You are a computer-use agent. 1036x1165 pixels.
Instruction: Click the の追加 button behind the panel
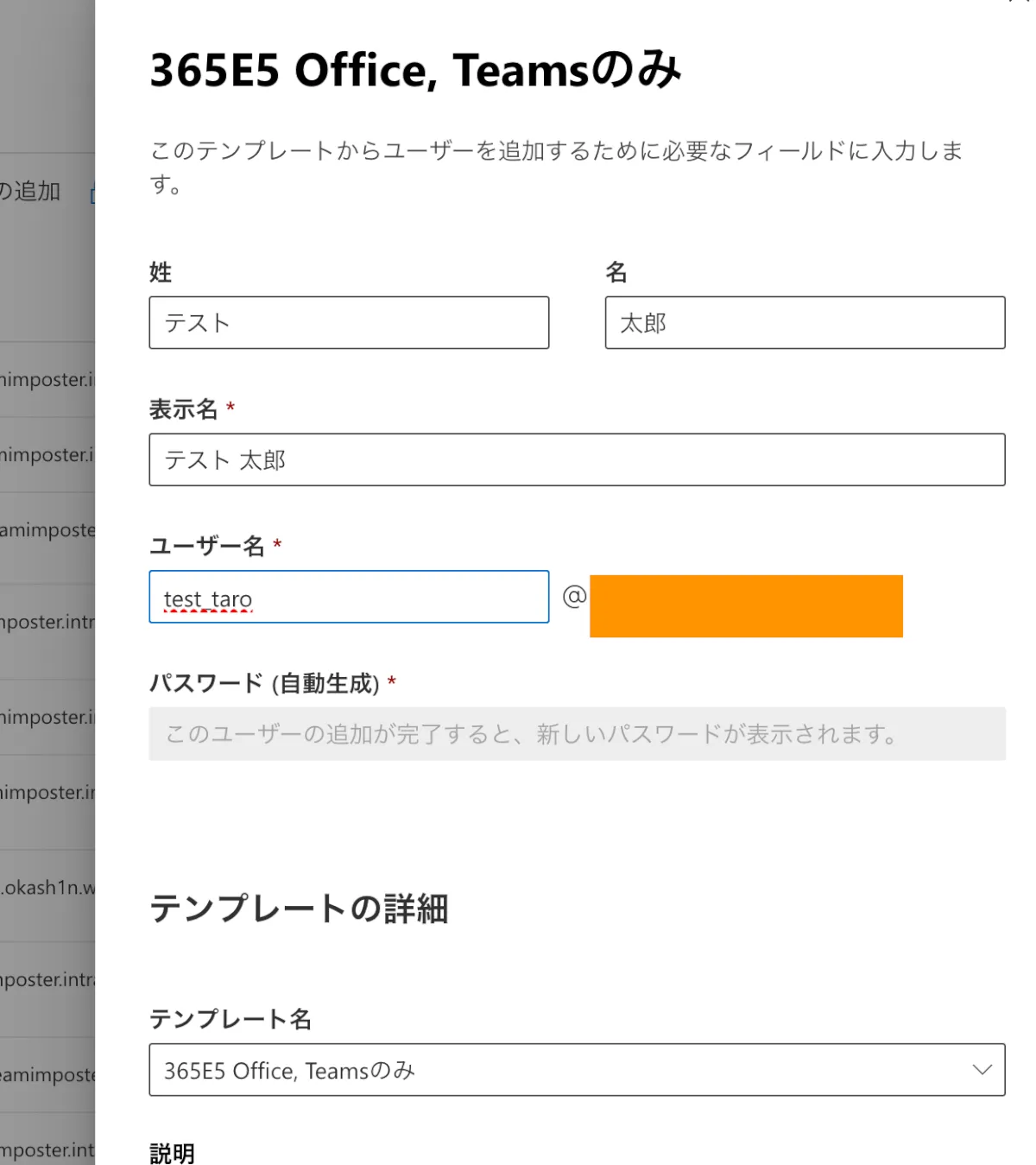[31, 191]
